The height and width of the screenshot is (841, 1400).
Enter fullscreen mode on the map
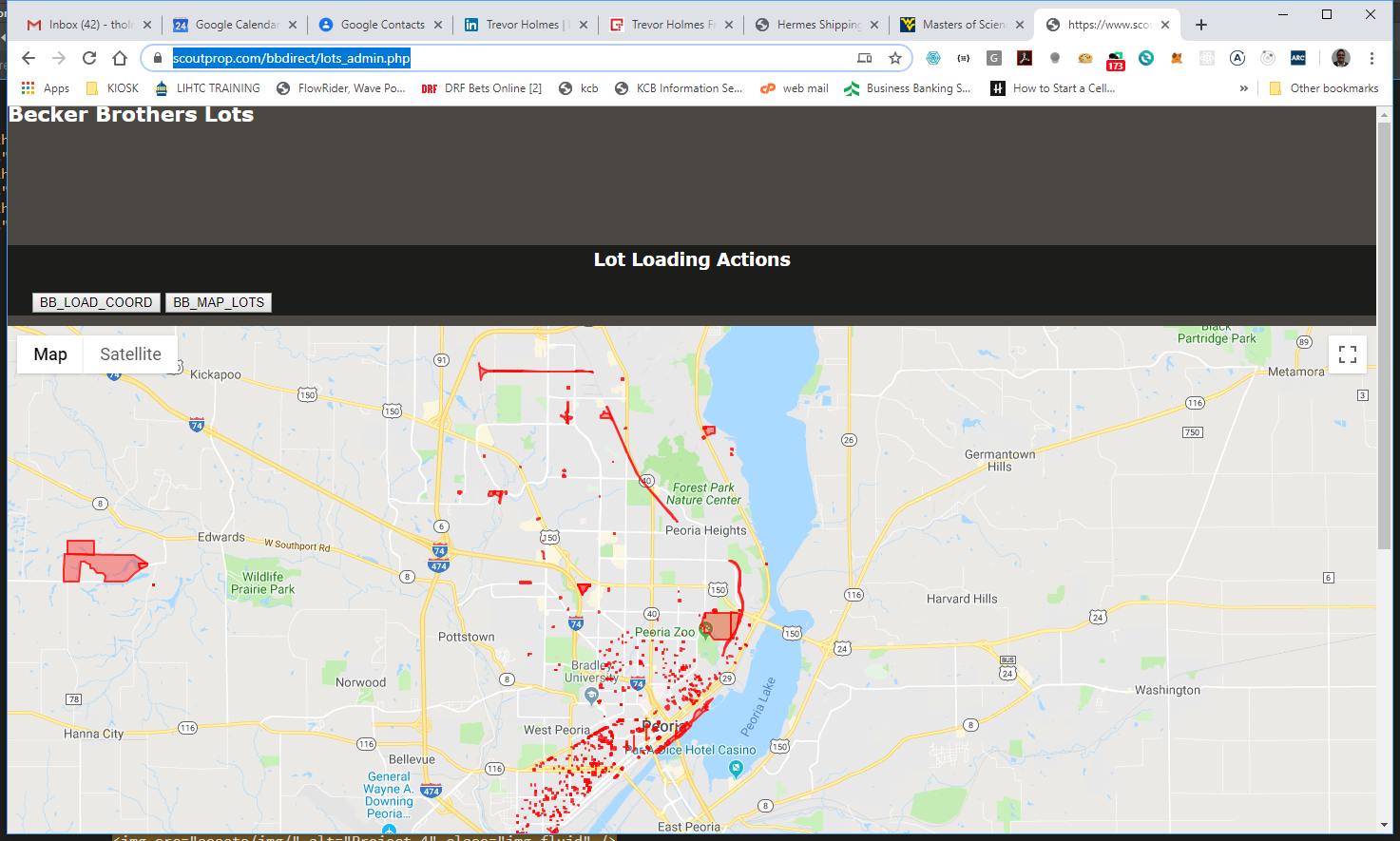(1347, 354)
